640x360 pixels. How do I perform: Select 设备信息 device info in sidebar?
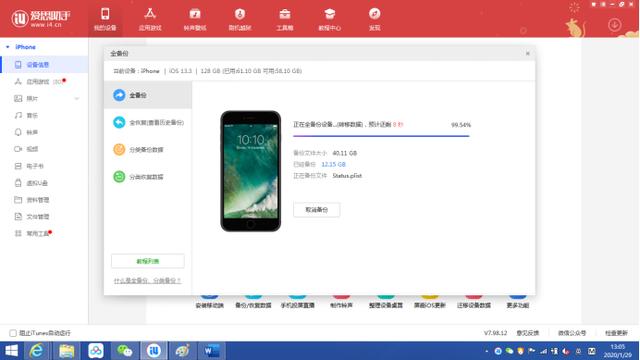pos(44,64)
